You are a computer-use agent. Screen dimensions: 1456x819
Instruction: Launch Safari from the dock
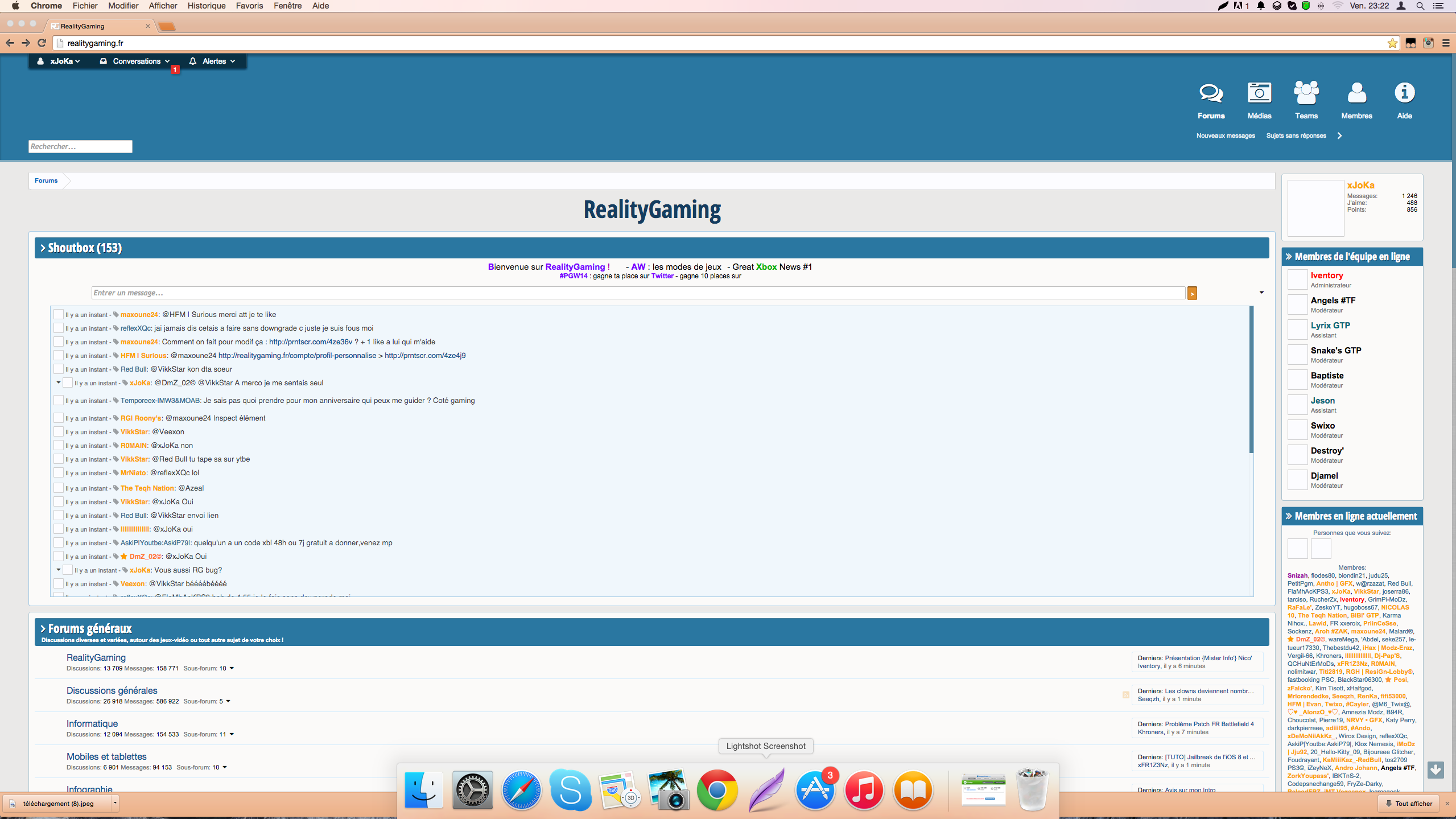pyautogui.click(x=521, y=790)
